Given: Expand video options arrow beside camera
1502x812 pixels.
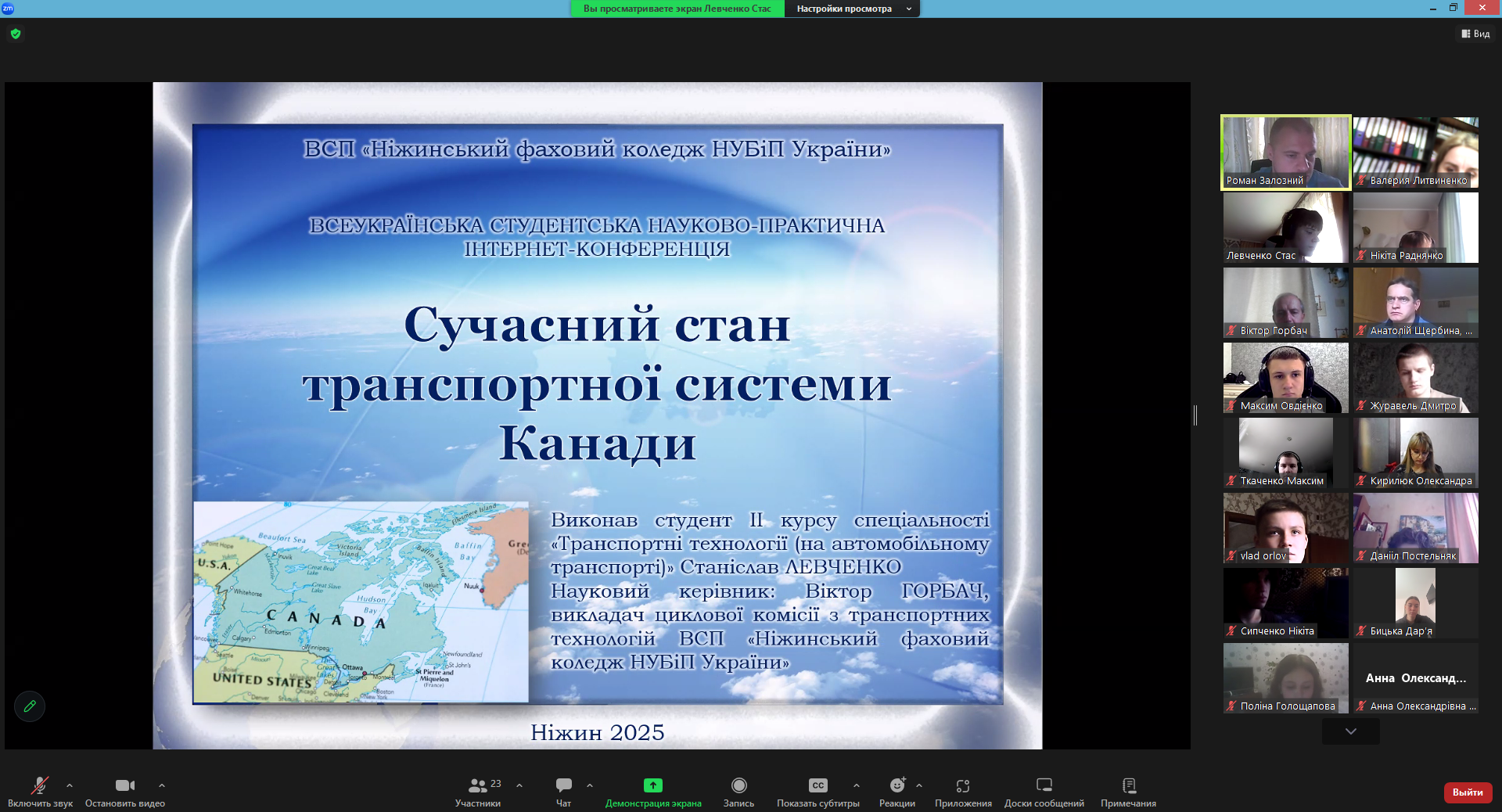Looking at the screenshot, I should pyautogui.click(x=162, y=785).
